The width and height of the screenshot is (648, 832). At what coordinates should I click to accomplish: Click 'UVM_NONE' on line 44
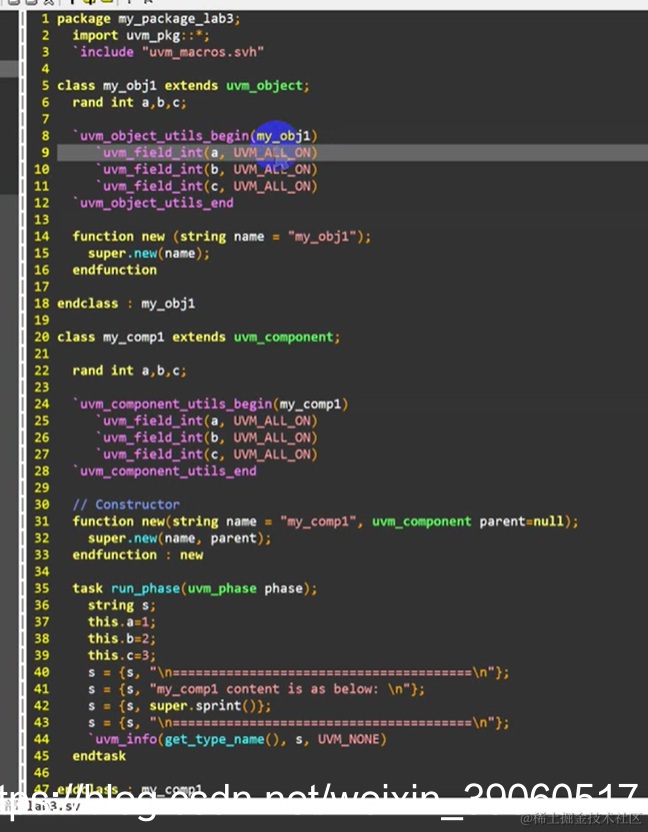click(x=348, y=740)
